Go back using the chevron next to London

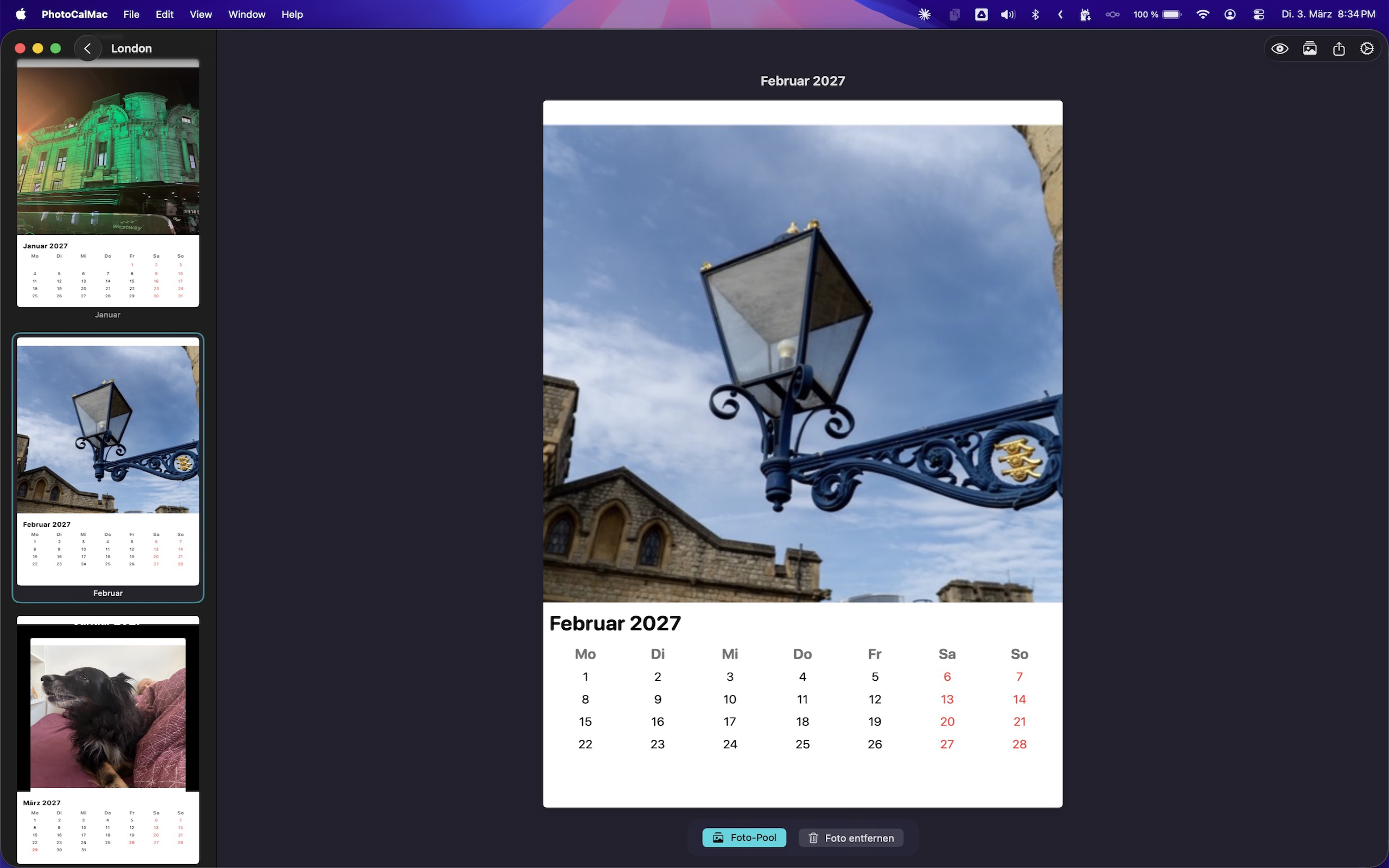click(x=88, y=49)
